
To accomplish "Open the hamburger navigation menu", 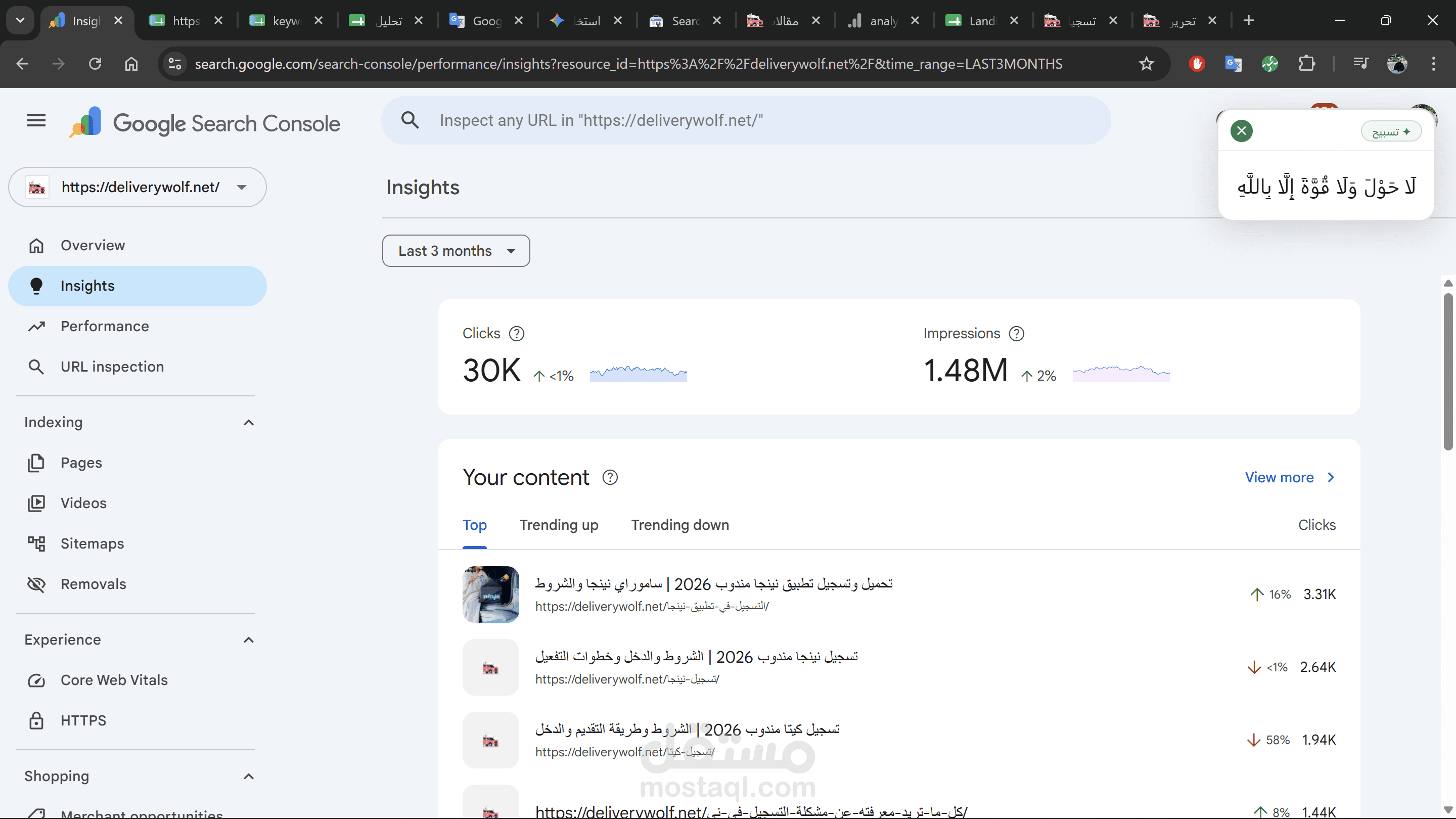I will click(x=36, y=120).
